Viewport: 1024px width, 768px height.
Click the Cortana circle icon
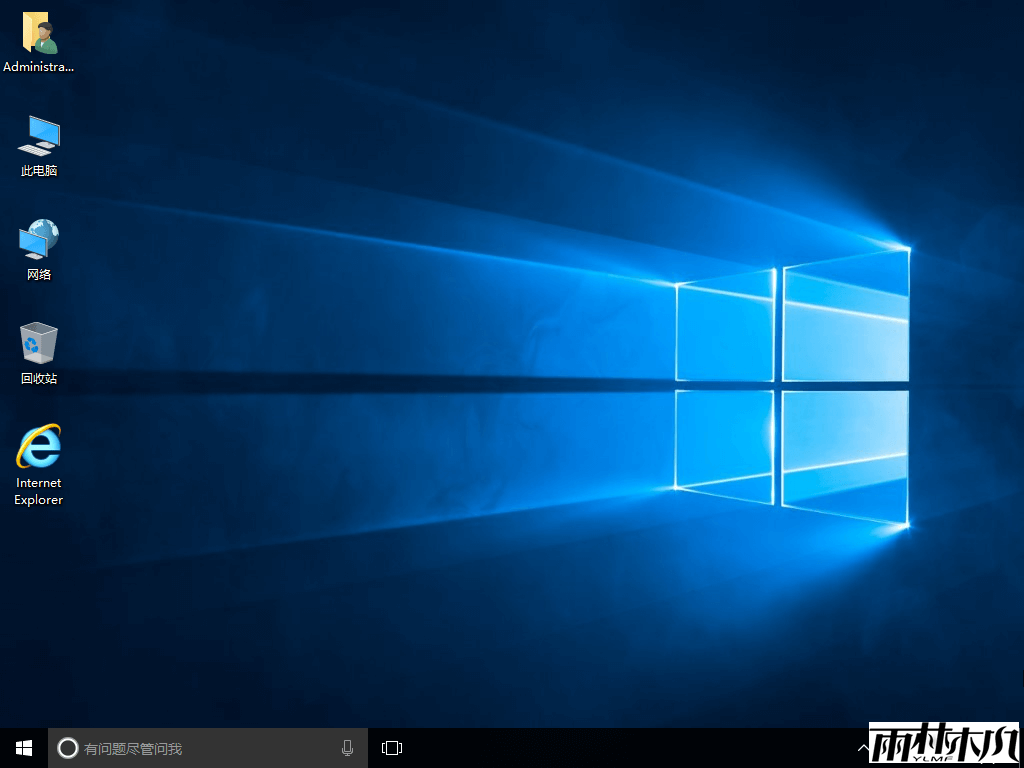click(x=67, y=748)
